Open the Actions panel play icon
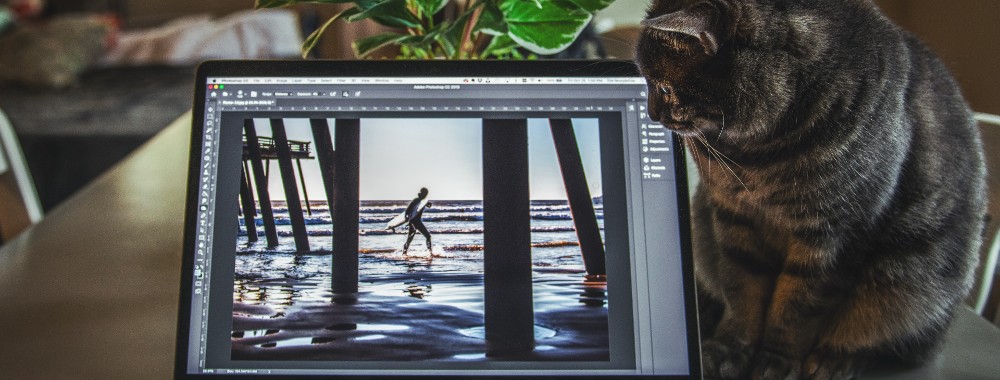The height and width of the screenshot is (380, 1000). [x=642, y=108]
